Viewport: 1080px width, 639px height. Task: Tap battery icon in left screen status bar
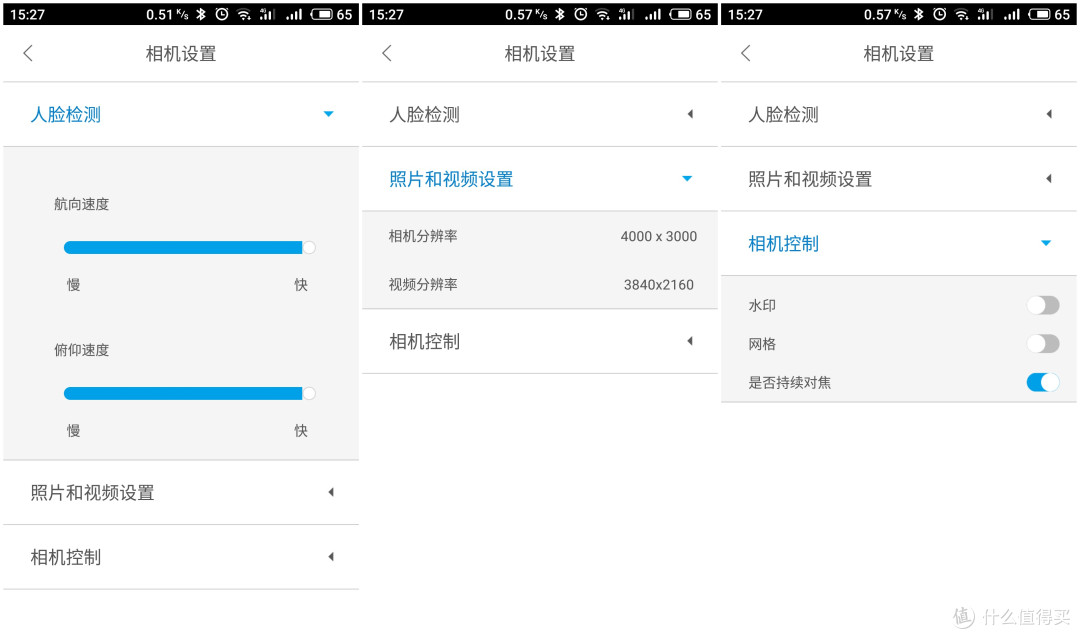point(322,14)
